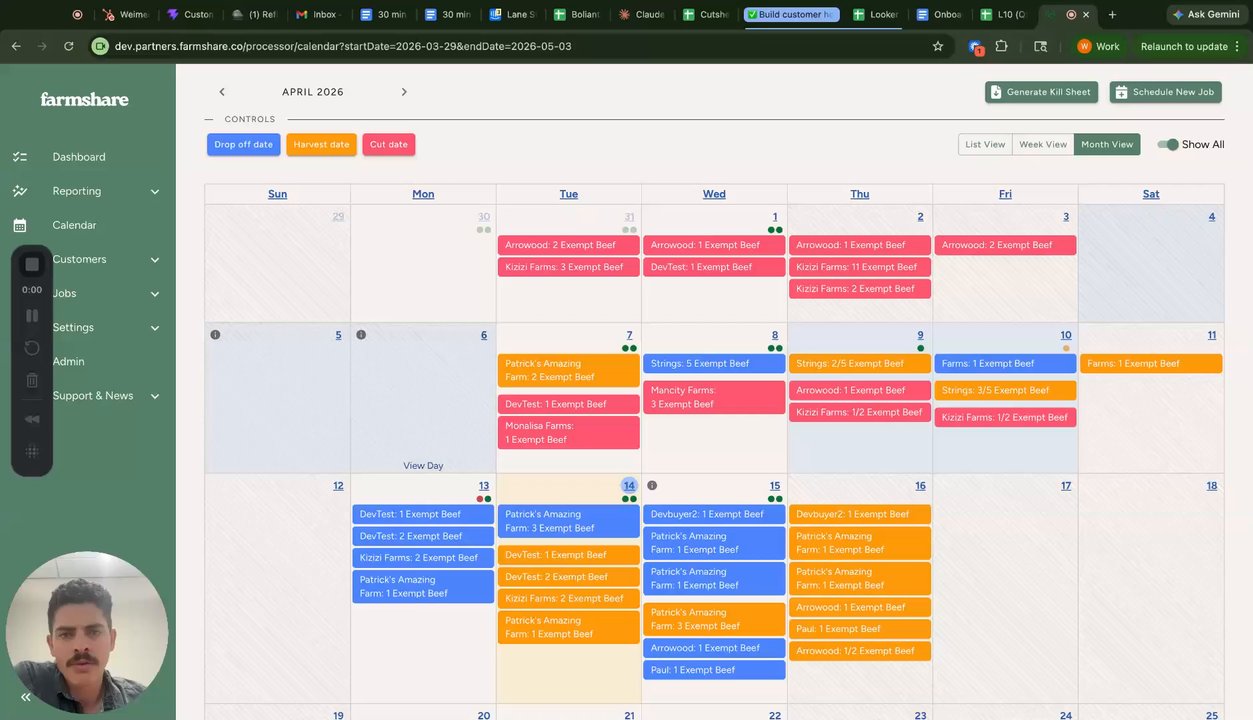Open the Admin sidebar item

(x=68, y=362)
